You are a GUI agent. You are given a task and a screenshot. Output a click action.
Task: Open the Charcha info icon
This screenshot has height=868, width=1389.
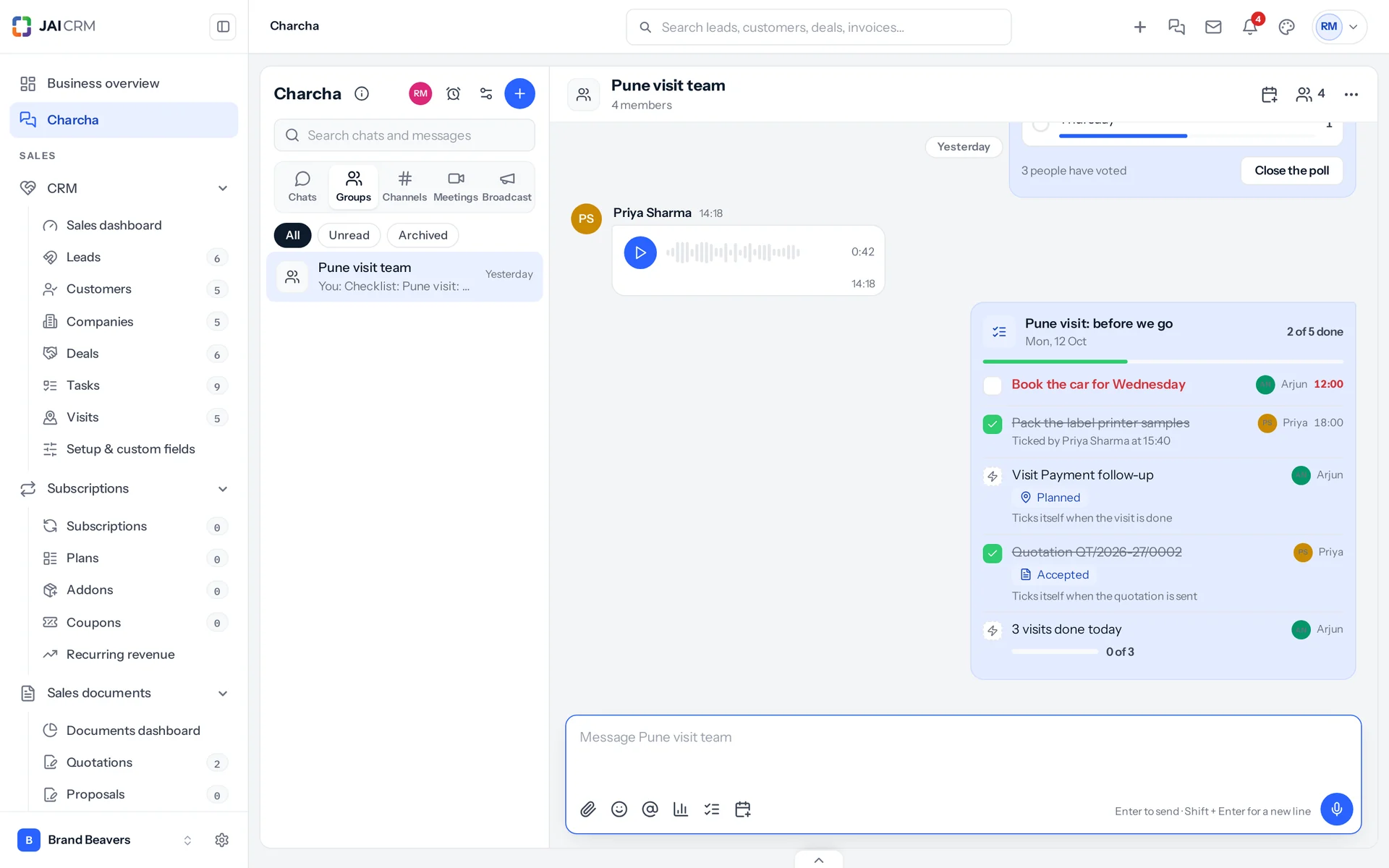[x=362, y=93]
